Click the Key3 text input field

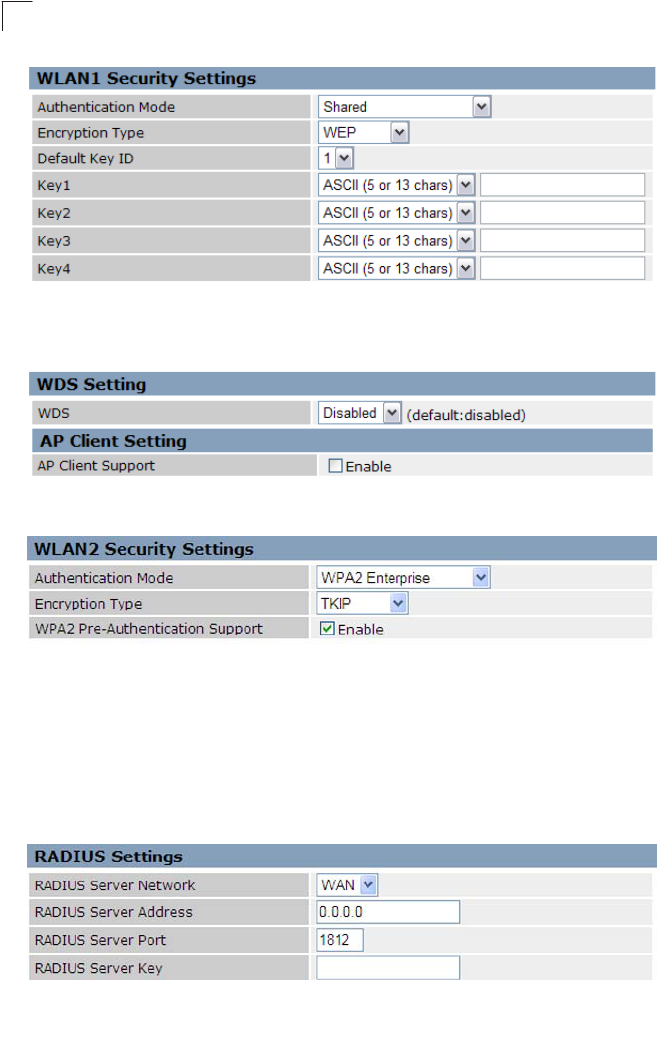pyautogui.click(x=562, y=241)
